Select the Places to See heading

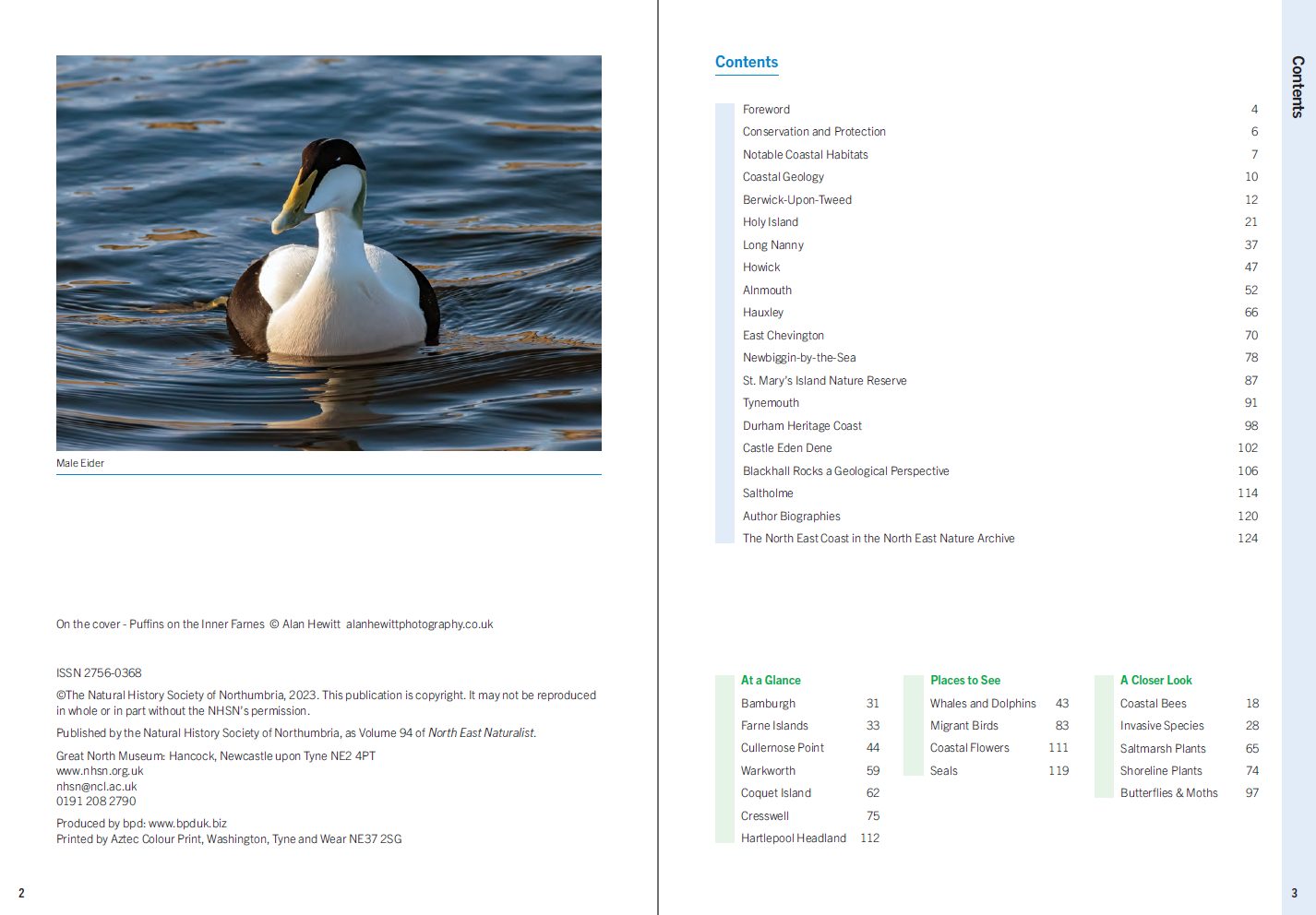point(965,681)
